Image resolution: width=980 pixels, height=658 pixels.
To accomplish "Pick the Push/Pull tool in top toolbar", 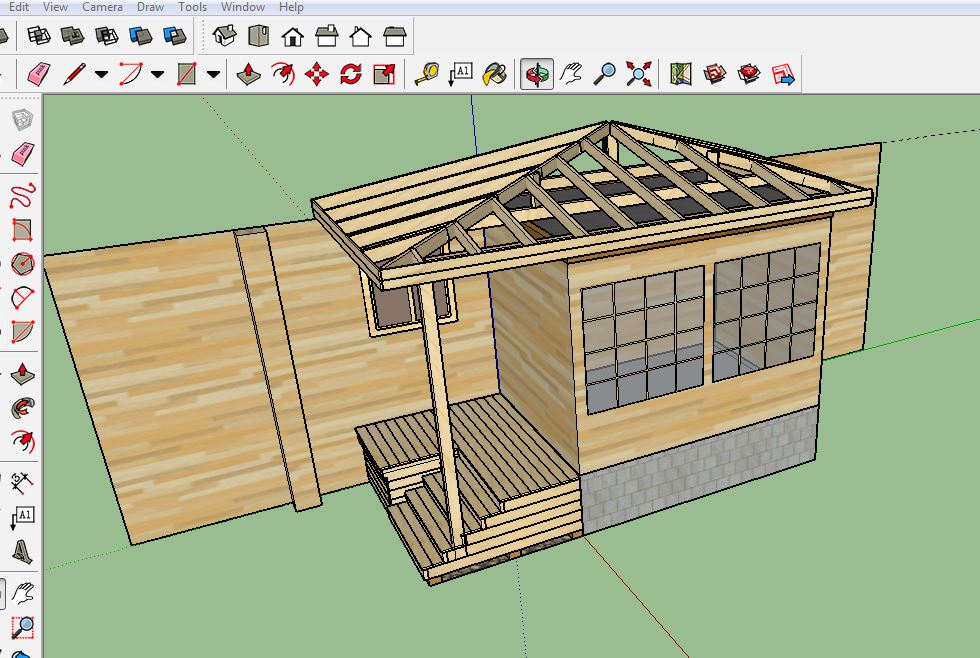I will tap(249, 74).
